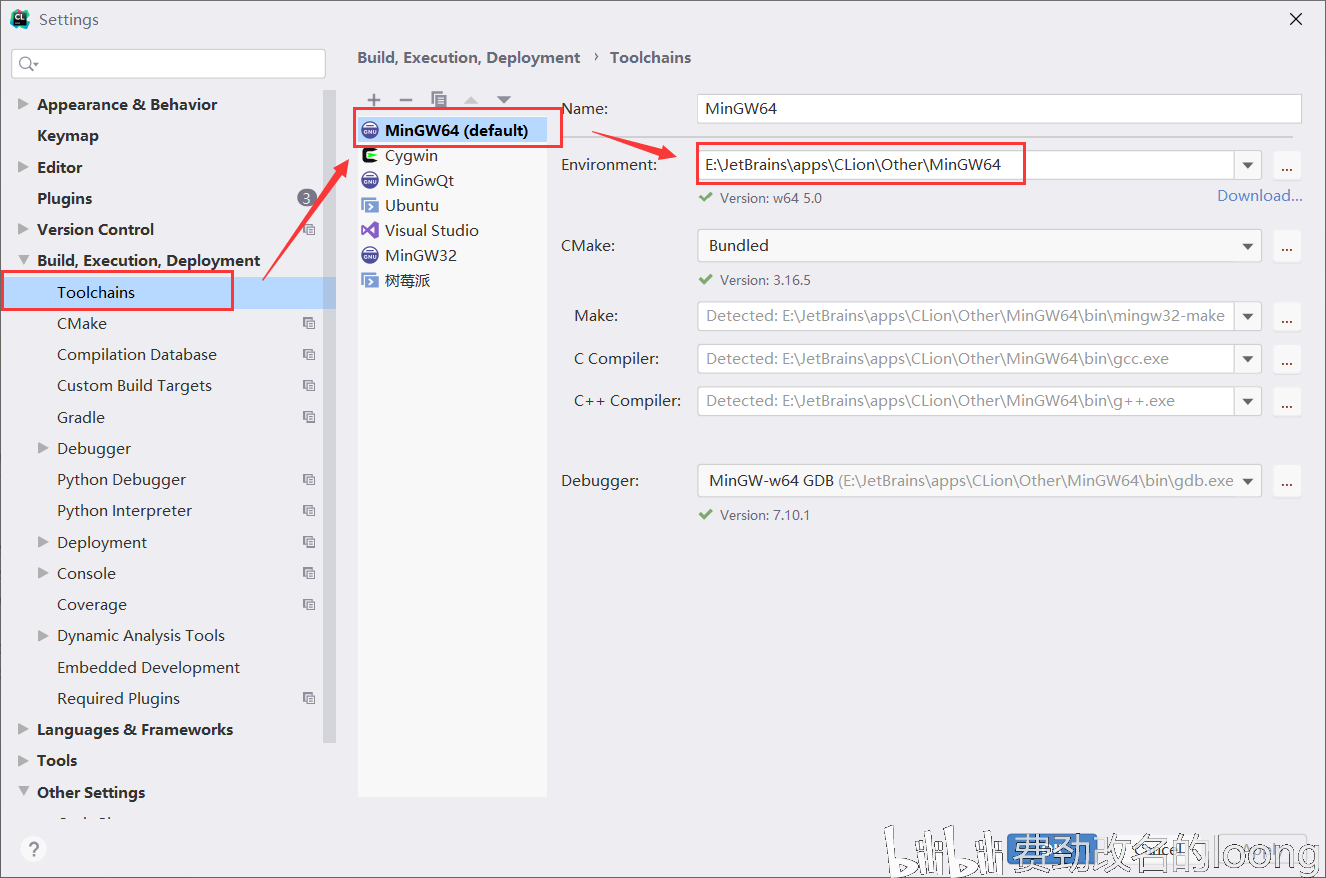
Task: Open the CMake Bundled dropdown
Action: coord(979,246)
